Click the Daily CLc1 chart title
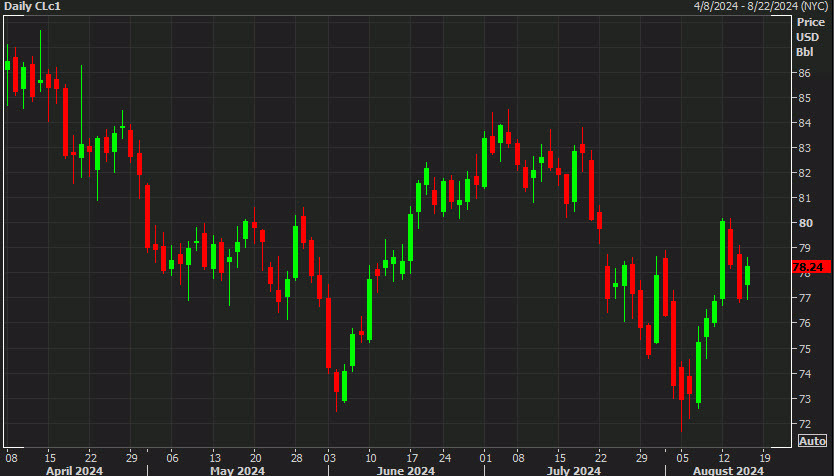834x476 pixels. tap(32, 6)
